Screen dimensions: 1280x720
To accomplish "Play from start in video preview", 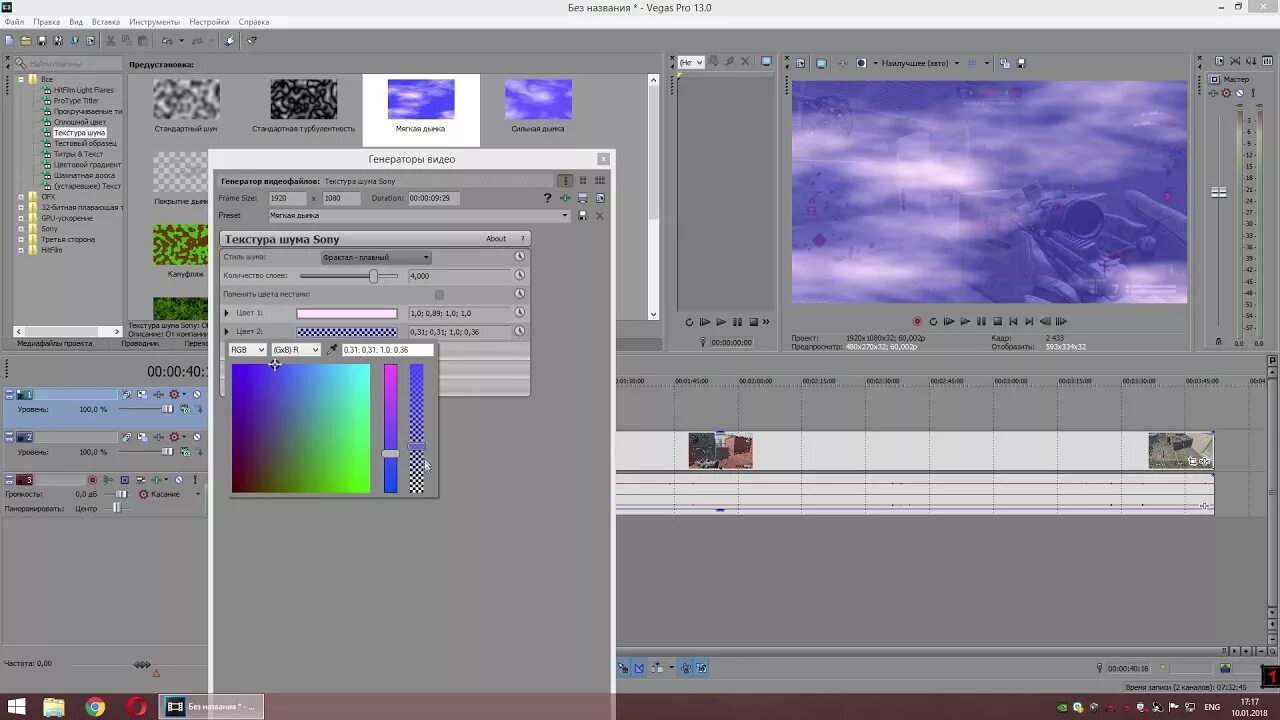I will (x=949, y=322).
